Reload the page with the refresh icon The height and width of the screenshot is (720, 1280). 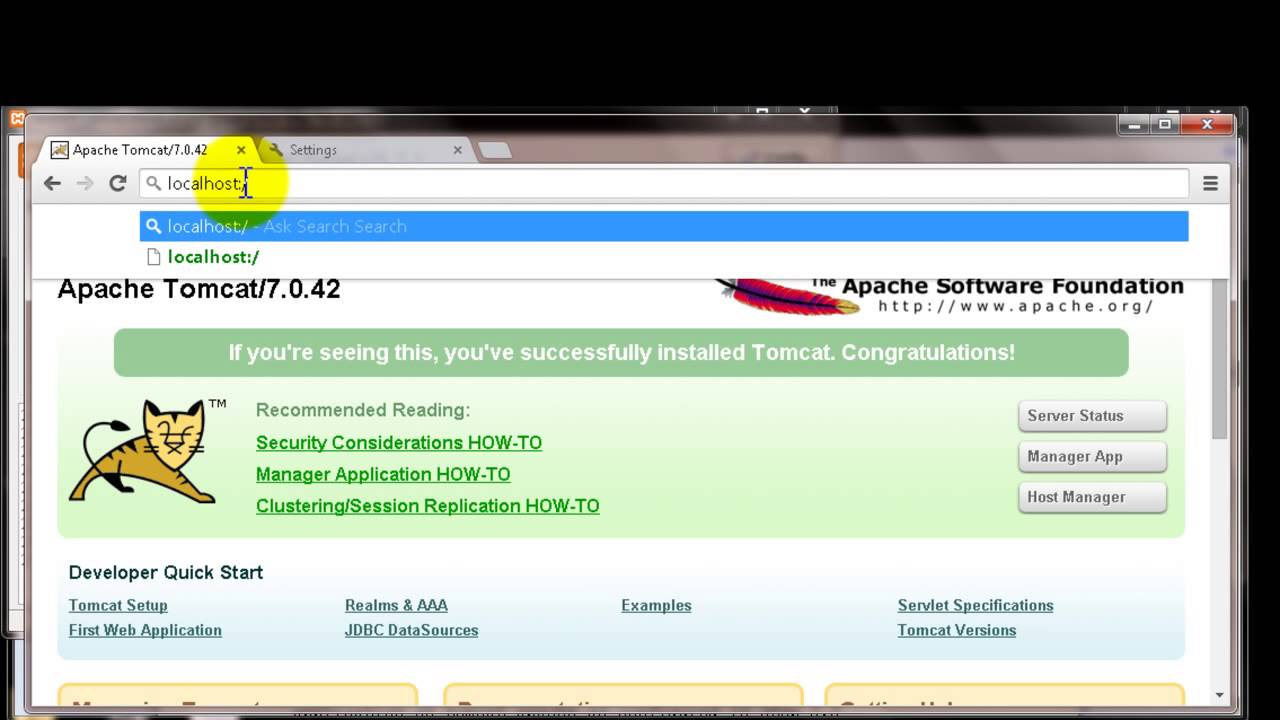pos(118,183)
